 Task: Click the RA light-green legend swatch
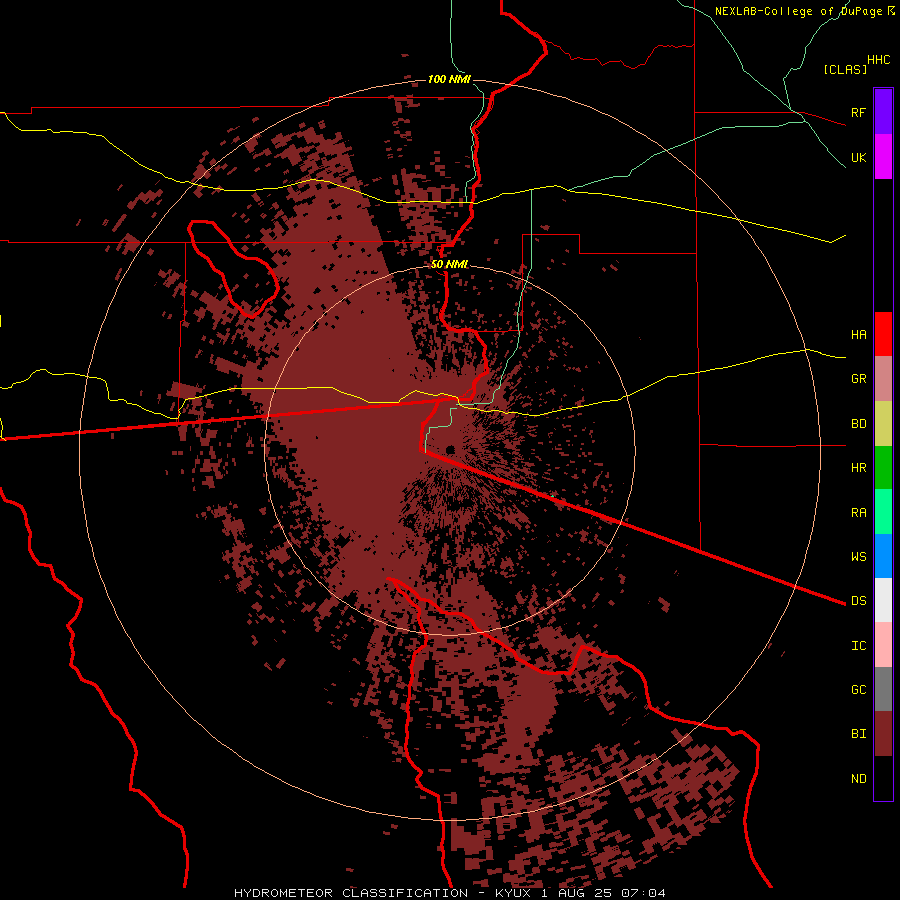coord(883,512)
